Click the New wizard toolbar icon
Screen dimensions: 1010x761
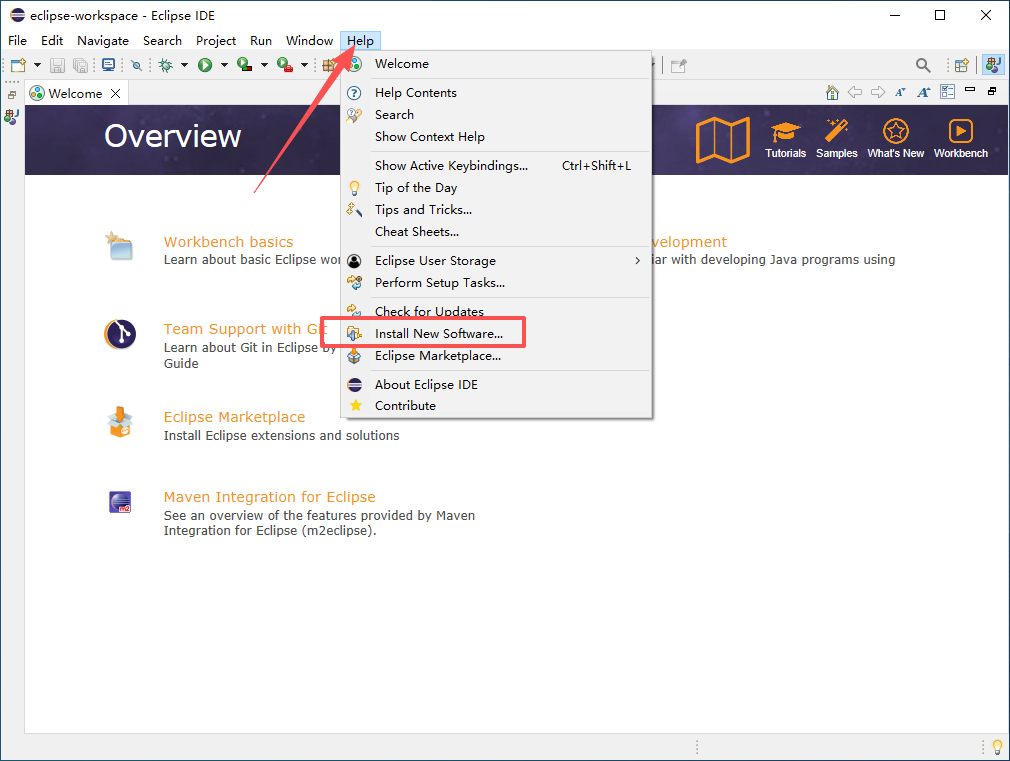[18, 65]
